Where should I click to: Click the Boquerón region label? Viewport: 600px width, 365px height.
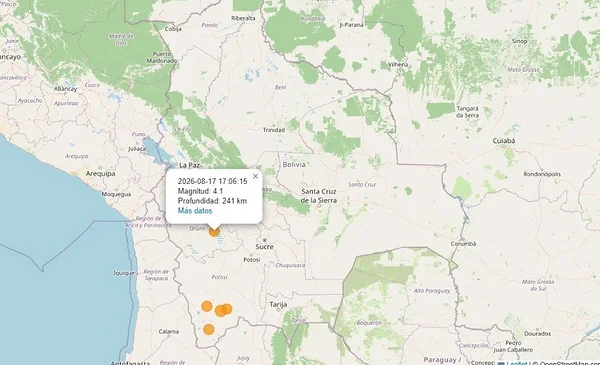(369, 323)
